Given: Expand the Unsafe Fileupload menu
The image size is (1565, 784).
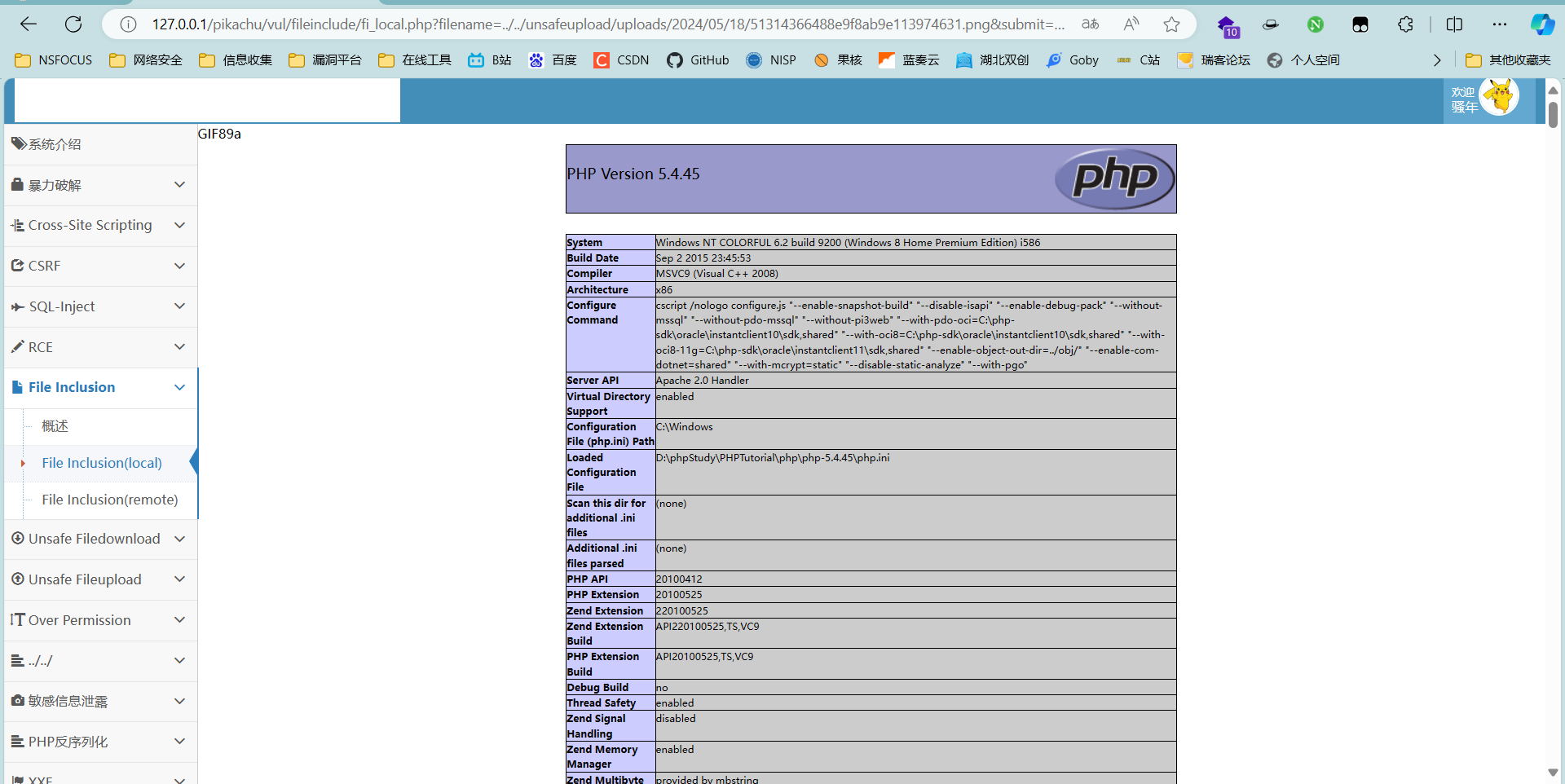Looking at the screenshot, I should click(x=101, y=579).
